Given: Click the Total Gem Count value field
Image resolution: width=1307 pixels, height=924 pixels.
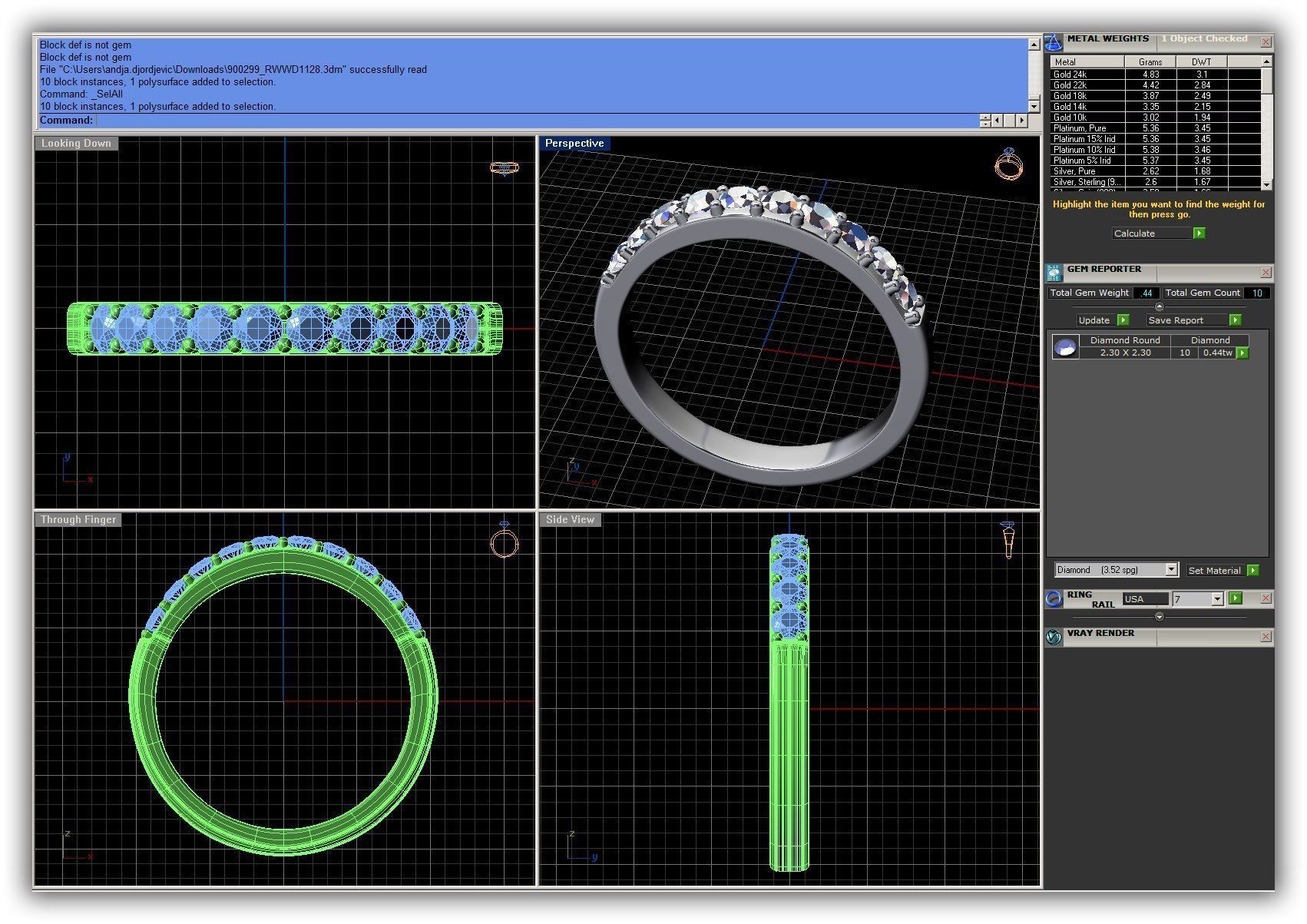Looking at the screenshot, I should tap(1257, 293).
